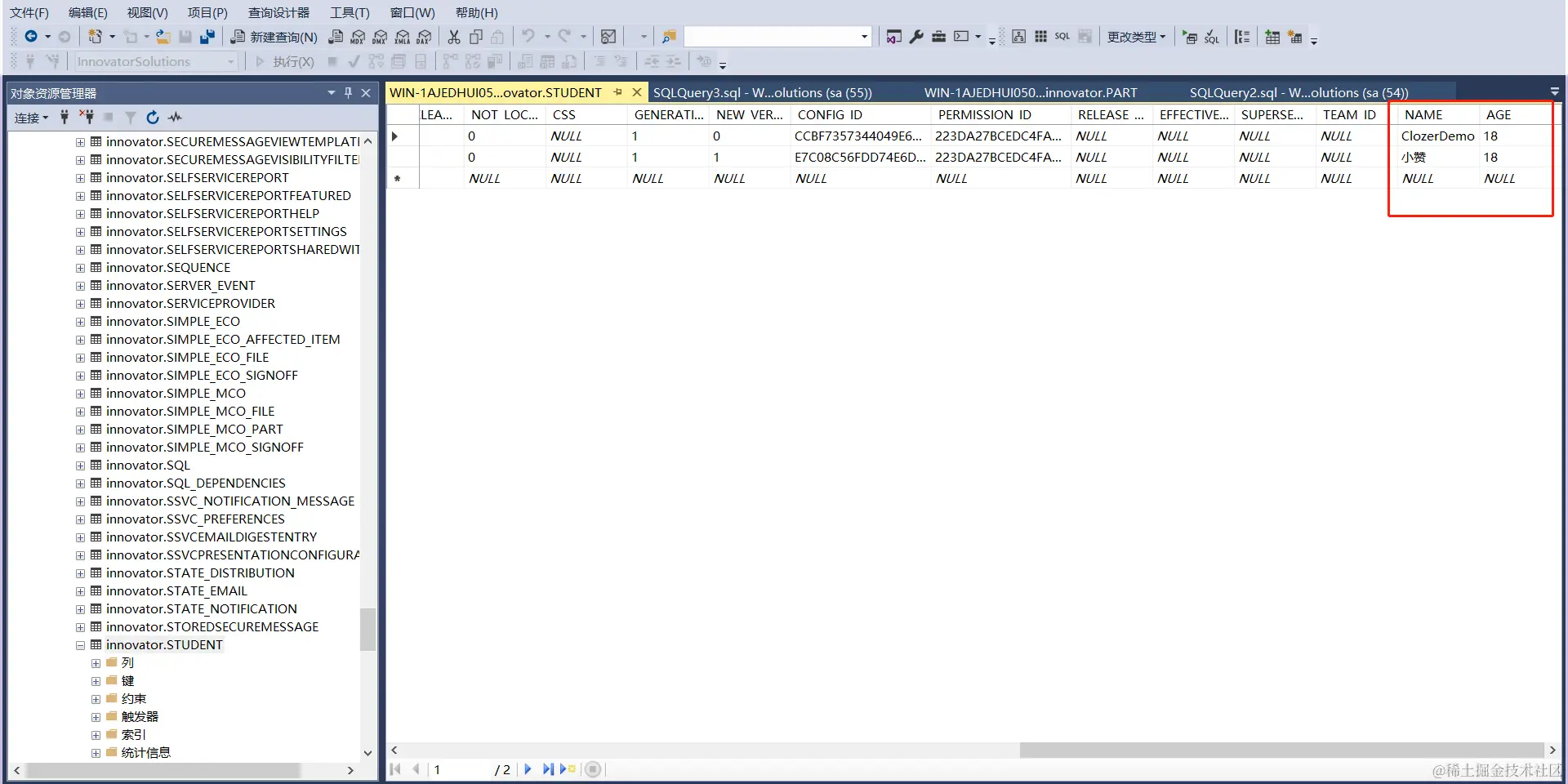Select the innovator.SIMPLE_MCO_PART table

pyautogui.click(x=194, y=430)
